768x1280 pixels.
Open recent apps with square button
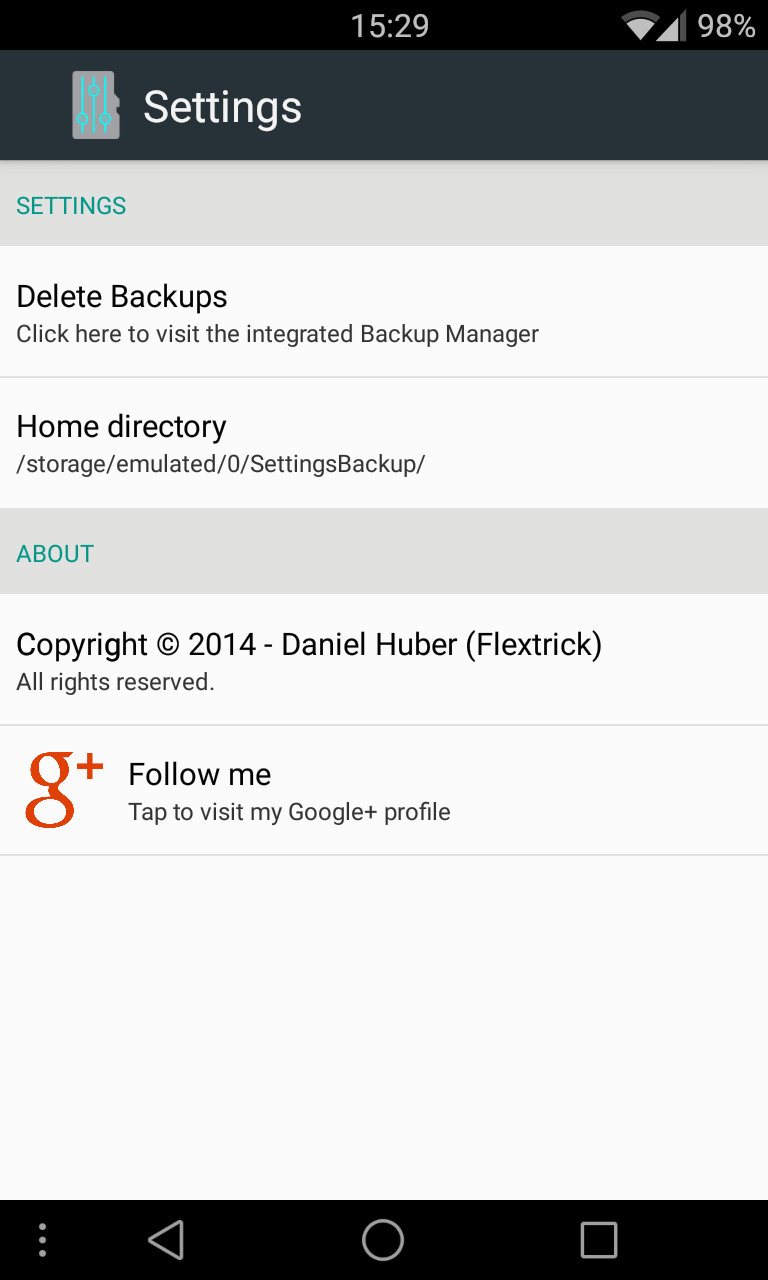[598, 1240]
